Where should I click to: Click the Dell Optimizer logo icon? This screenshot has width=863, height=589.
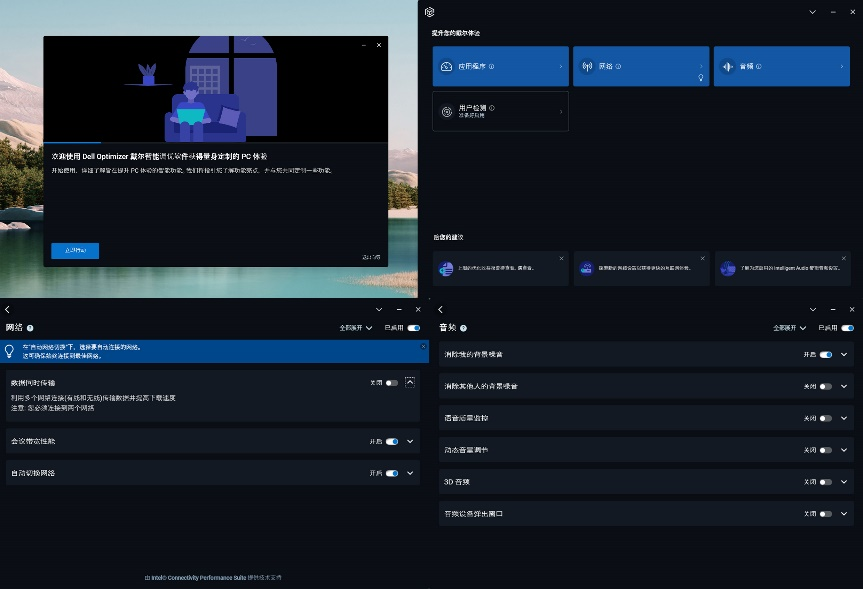pyautogui.click(x=429, y=12)
